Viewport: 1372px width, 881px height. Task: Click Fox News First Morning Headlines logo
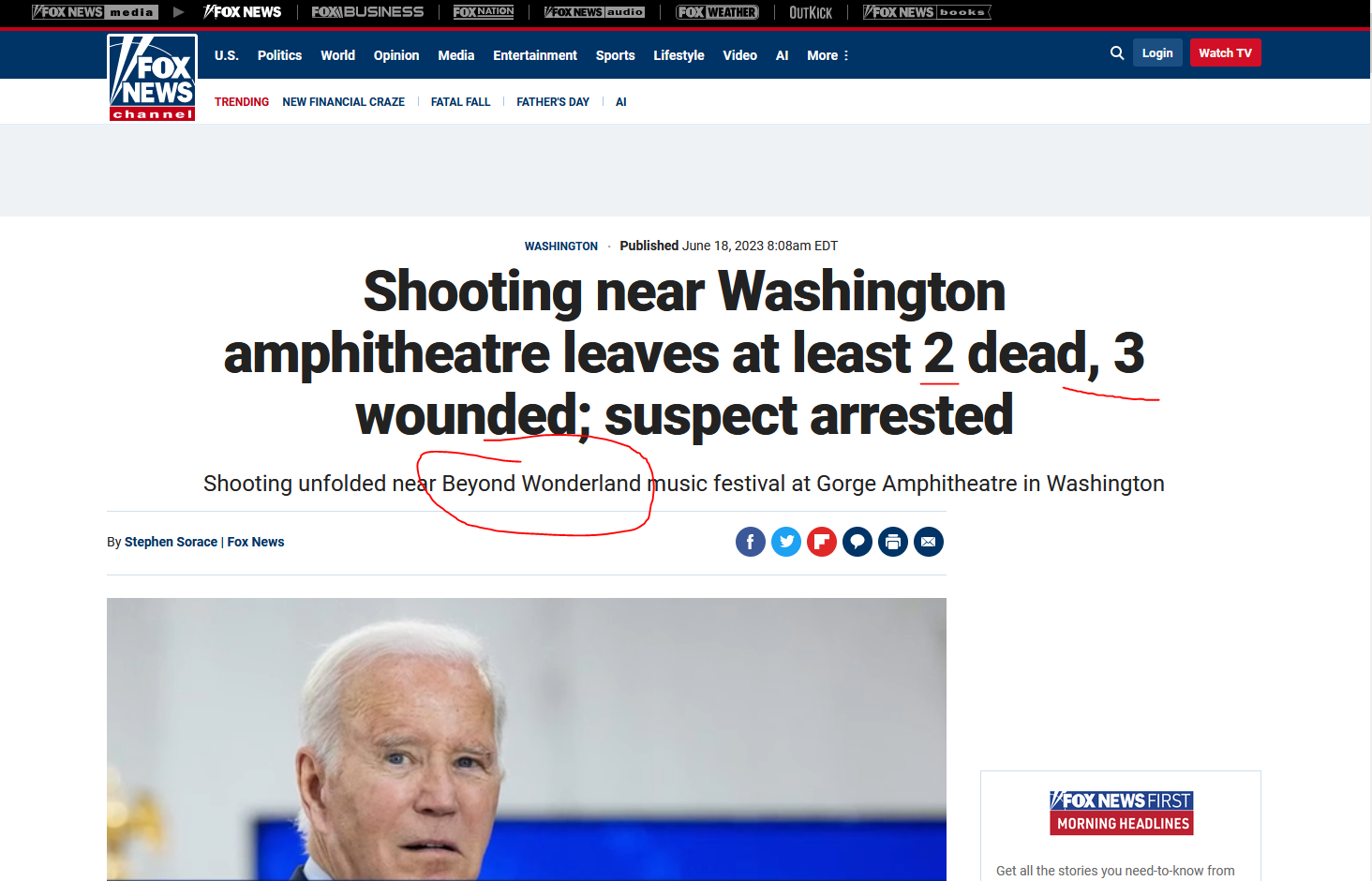click(1122, 813)
